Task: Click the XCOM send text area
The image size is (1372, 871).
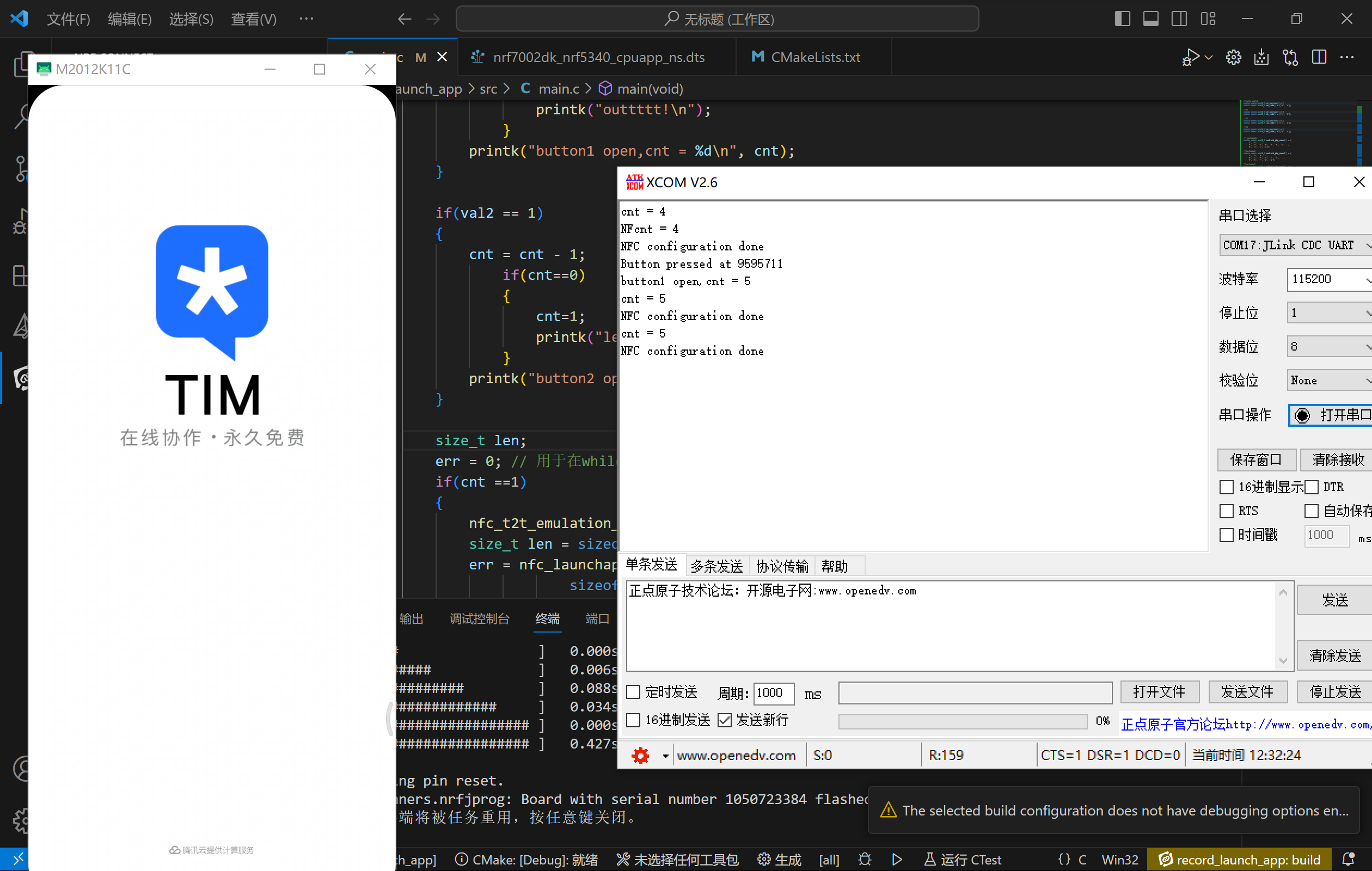Action: point(959,625)
